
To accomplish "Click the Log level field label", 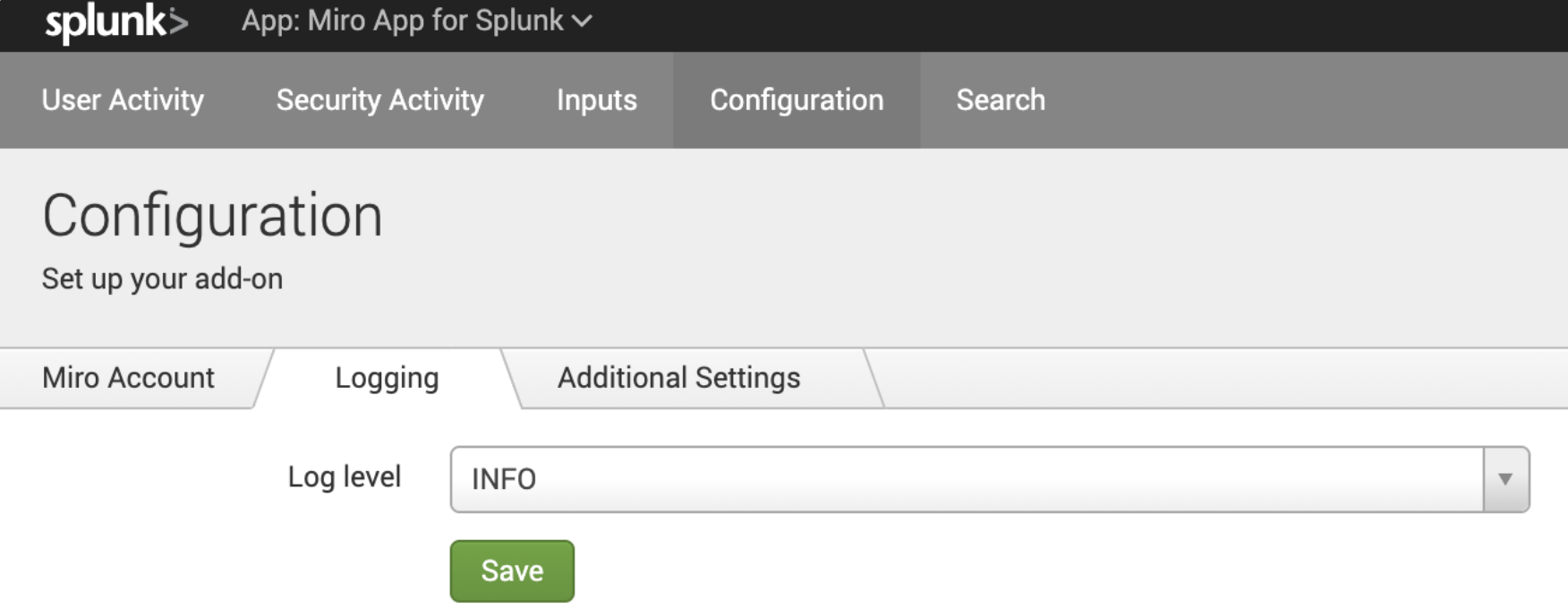I will (344, 477).
